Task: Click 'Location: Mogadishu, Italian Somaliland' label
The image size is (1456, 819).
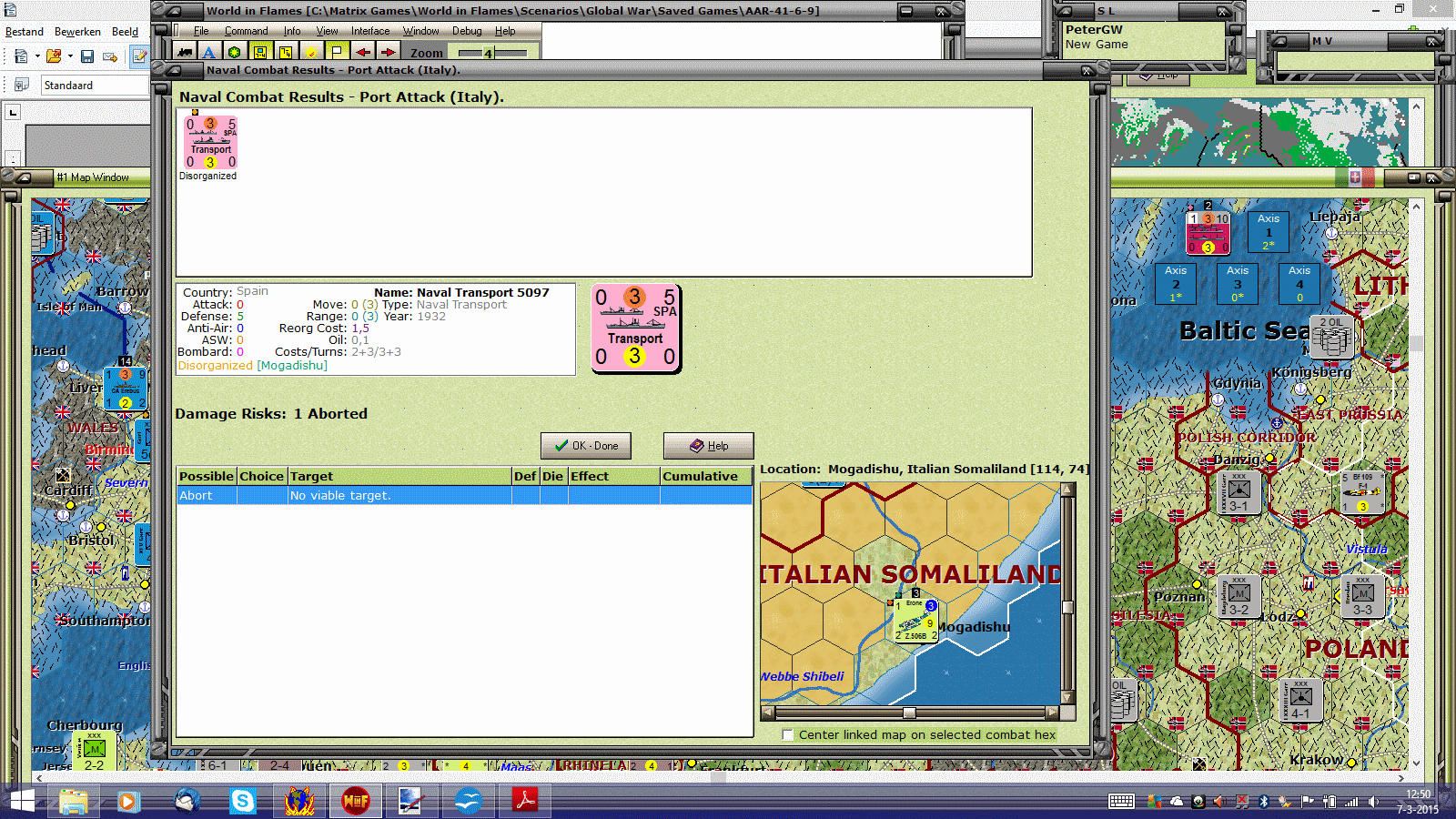Action: (x=925, y=470)
